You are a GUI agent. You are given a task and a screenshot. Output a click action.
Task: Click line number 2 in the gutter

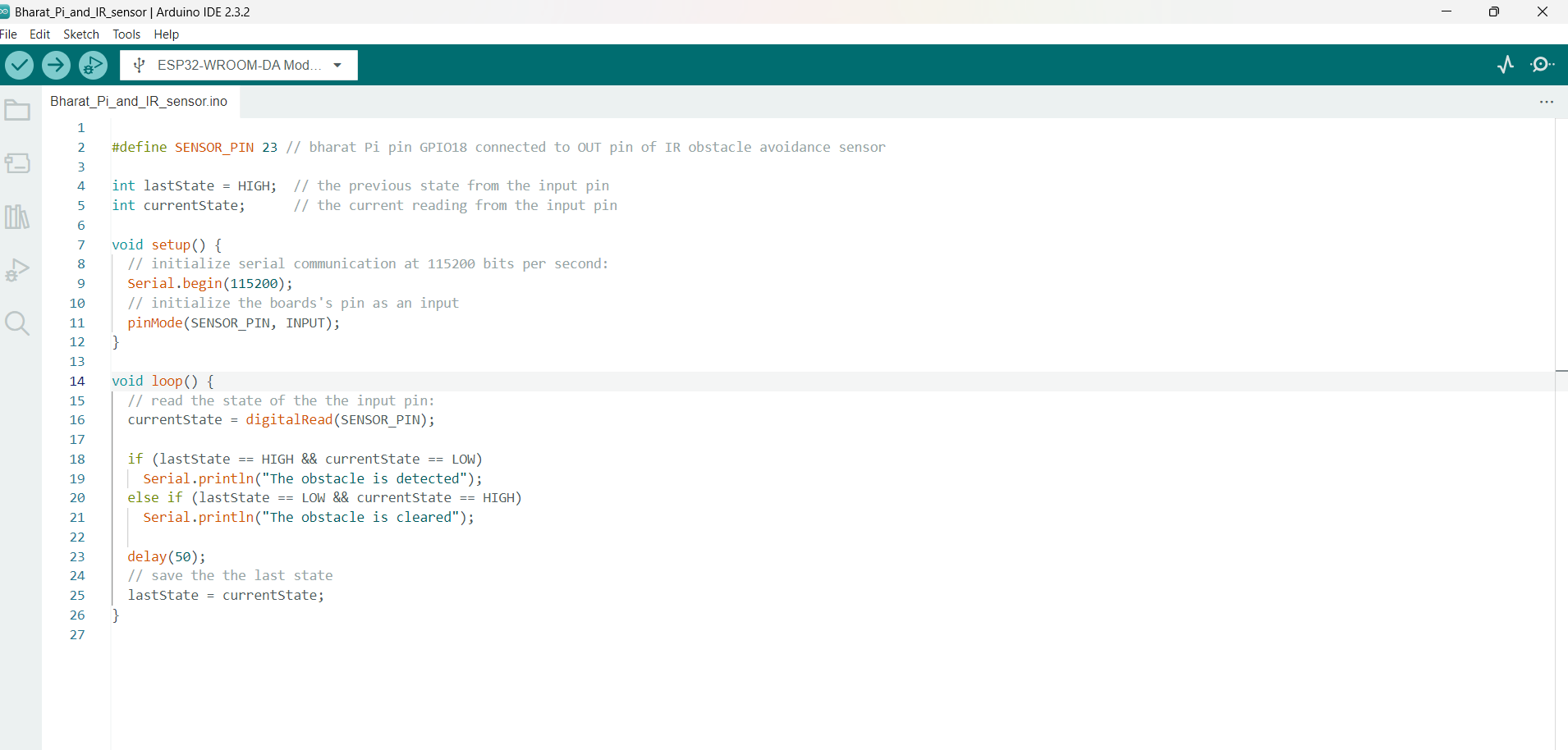[81, 148]
